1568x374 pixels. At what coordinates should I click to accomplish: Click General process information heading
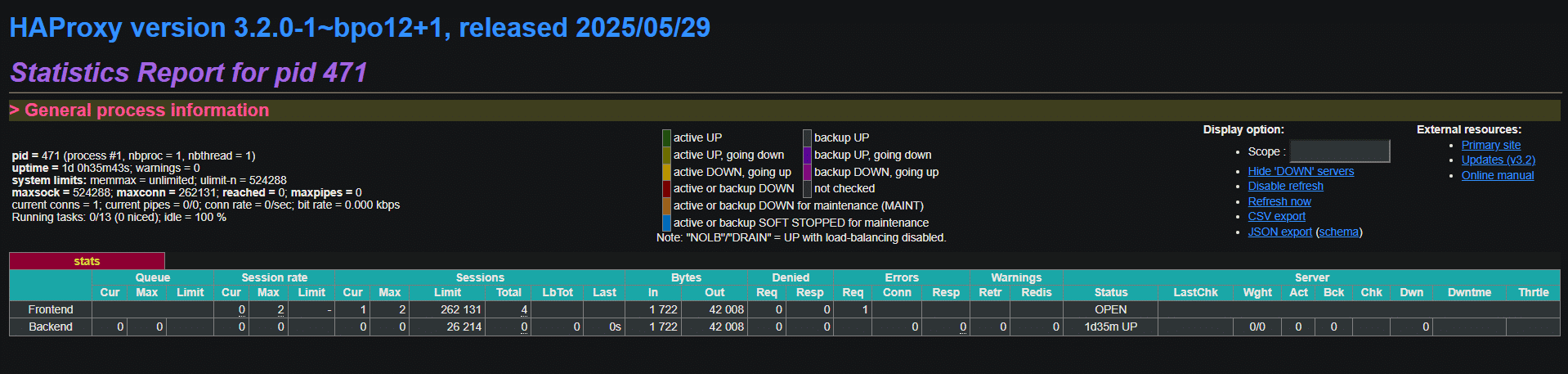[x=139, y=110]
